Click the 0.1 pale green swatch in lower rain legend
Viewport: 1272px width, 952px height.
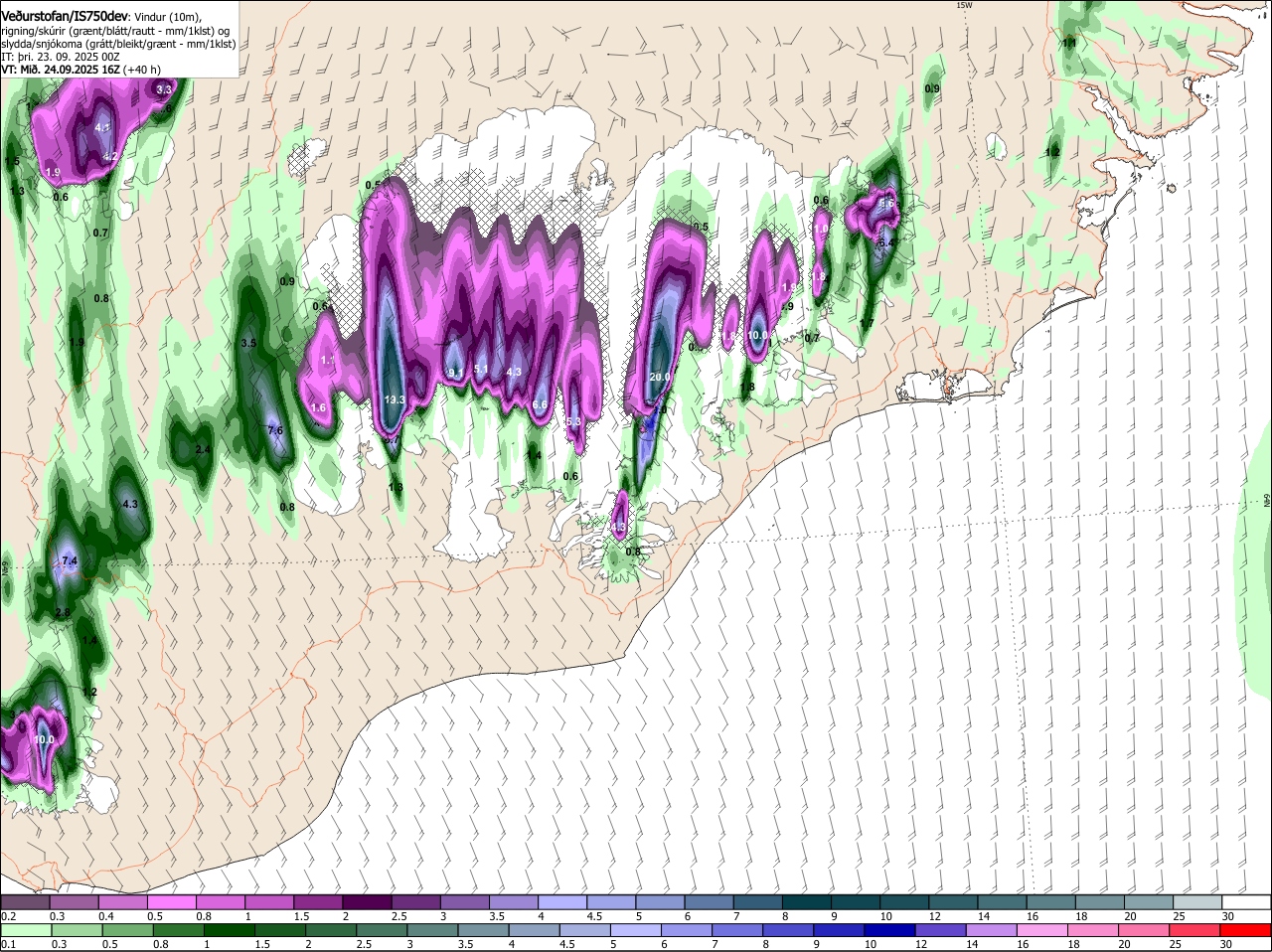[x=27, y=929]
